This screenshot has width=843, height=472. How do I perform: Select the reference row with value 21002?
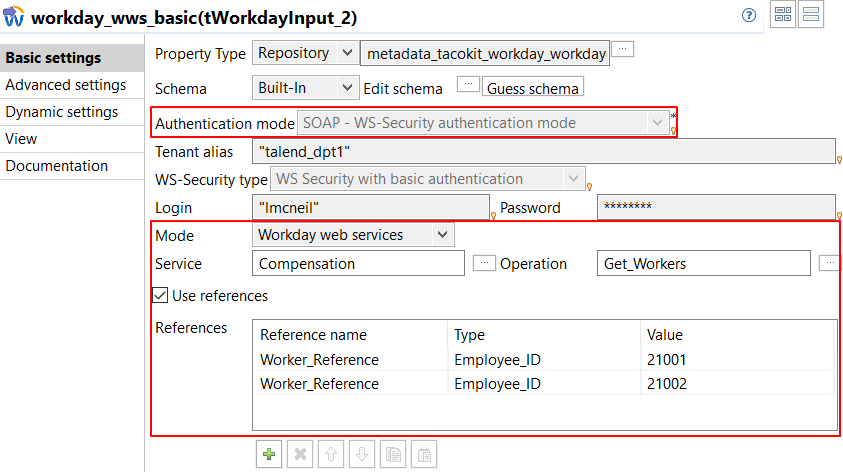544,384
